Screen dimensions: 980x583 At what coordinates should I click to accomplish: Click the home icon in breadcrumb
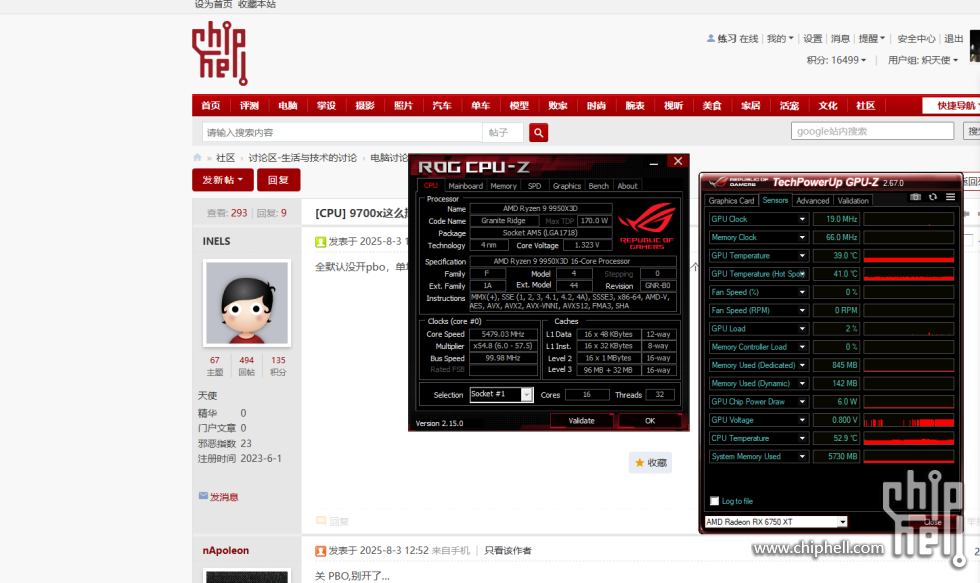click(x=198, y=157)
